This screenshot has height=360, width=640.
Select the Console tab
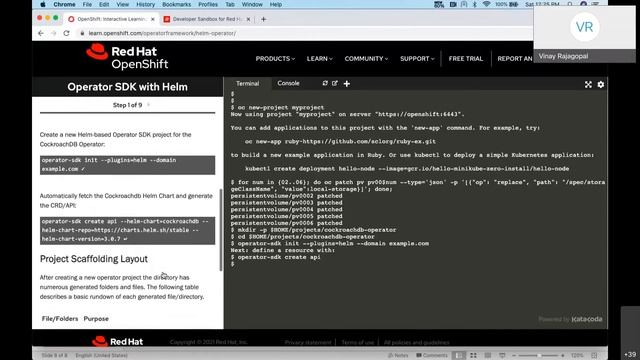(x=288, y=83)
